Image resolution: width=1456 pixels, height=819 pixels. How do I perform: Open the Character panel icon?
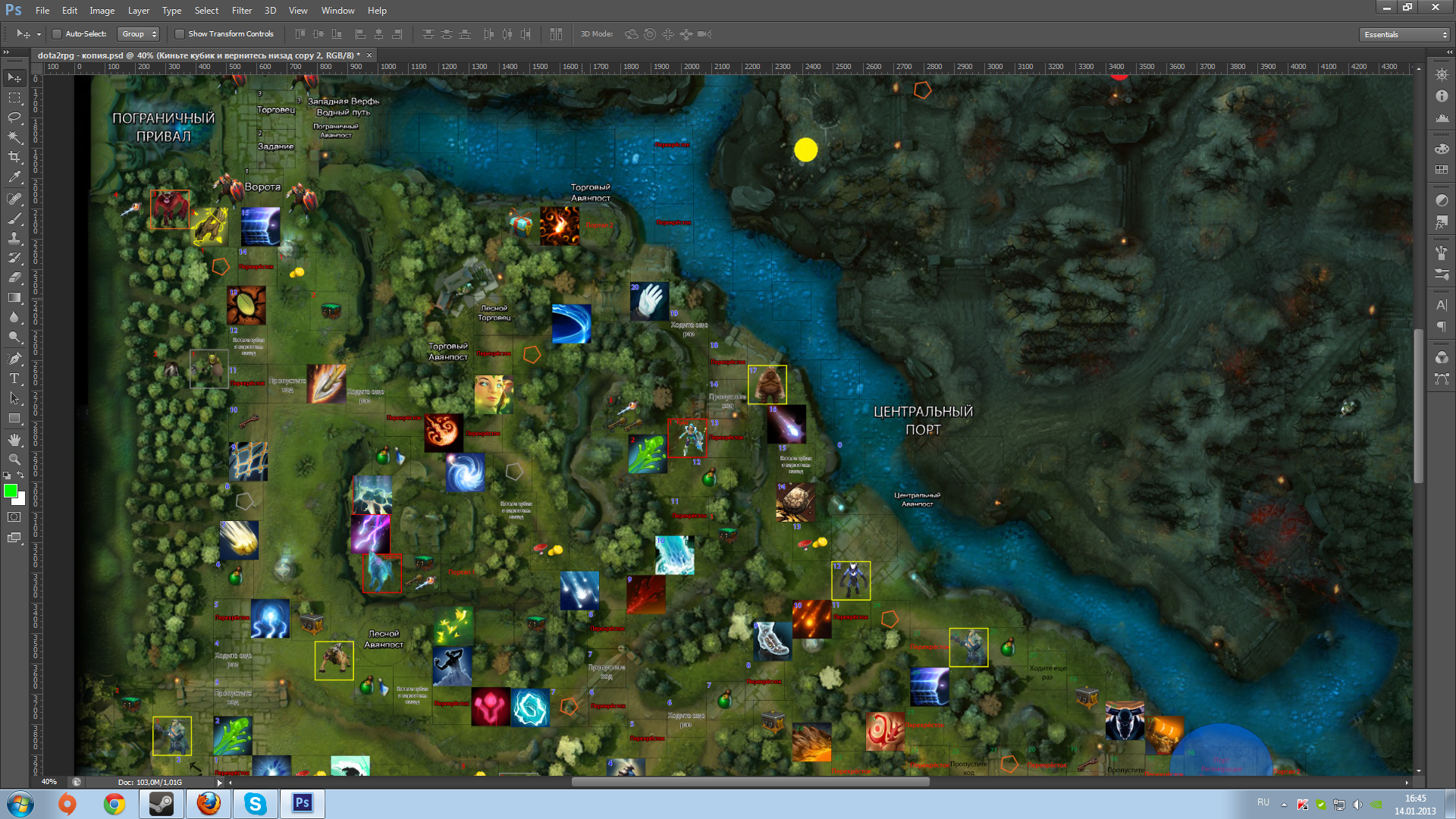(1442, 305)
